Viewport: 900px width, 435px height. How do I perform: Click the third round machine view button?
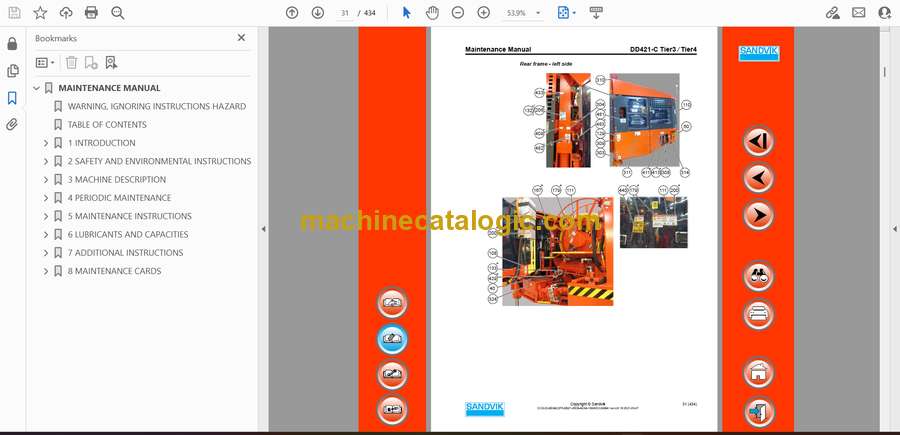pyautogui.click(x=393, y=374)
